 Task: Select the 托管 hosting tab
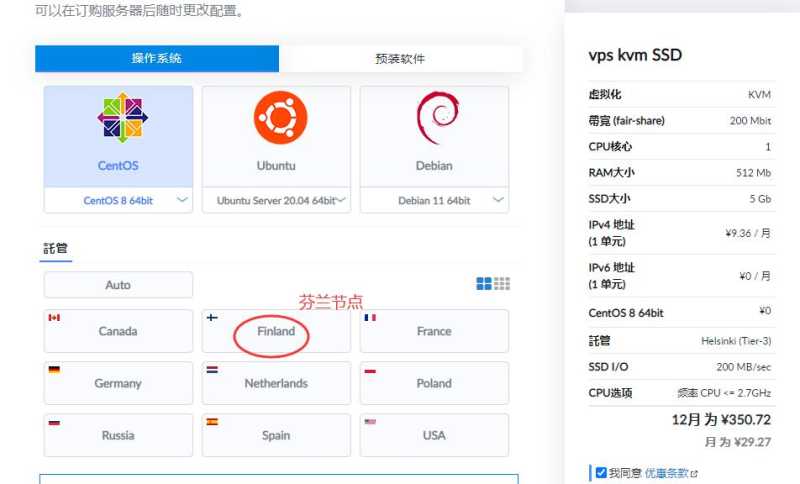click(x=56, y=249)
